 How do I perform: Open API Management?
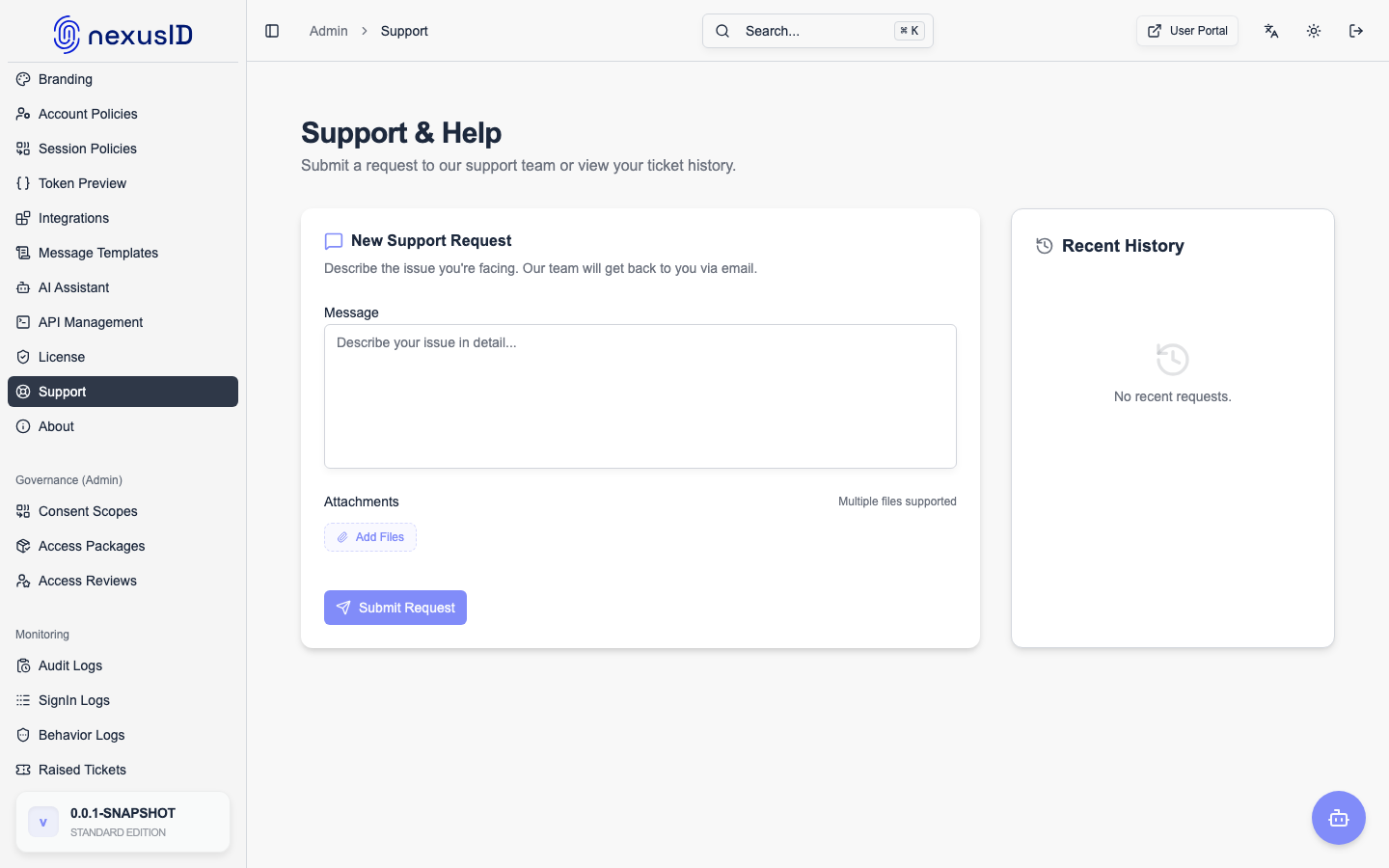coord(123,322)
